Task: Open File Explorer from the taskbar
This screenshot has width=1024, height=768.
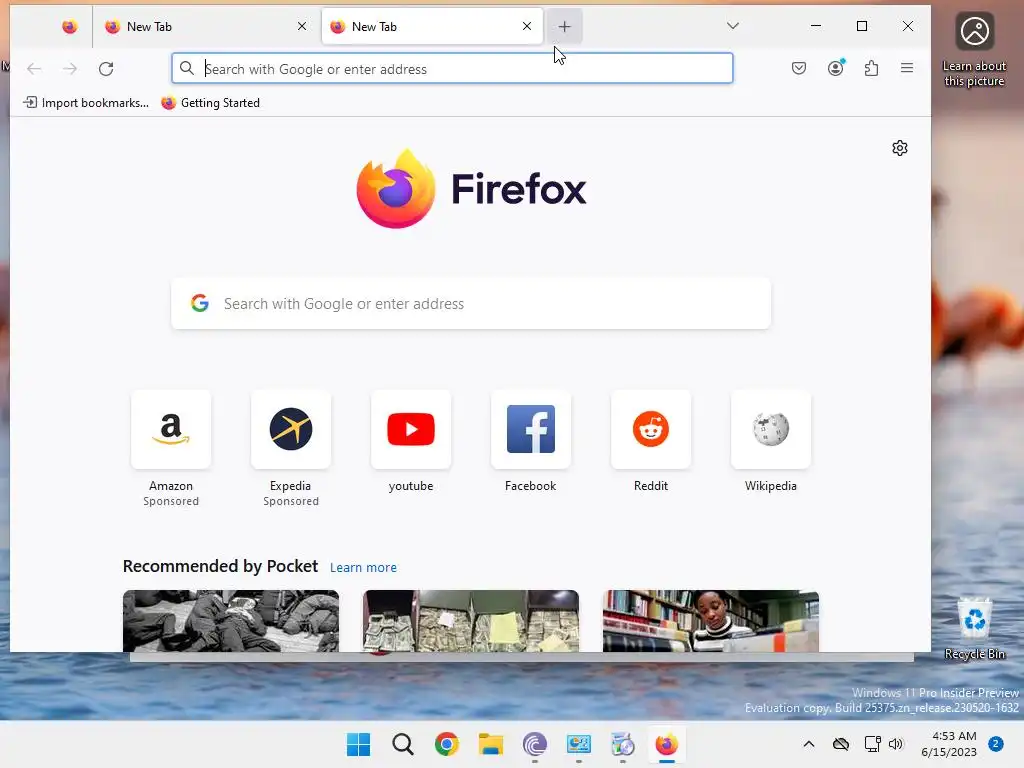Action: point(490,744)
